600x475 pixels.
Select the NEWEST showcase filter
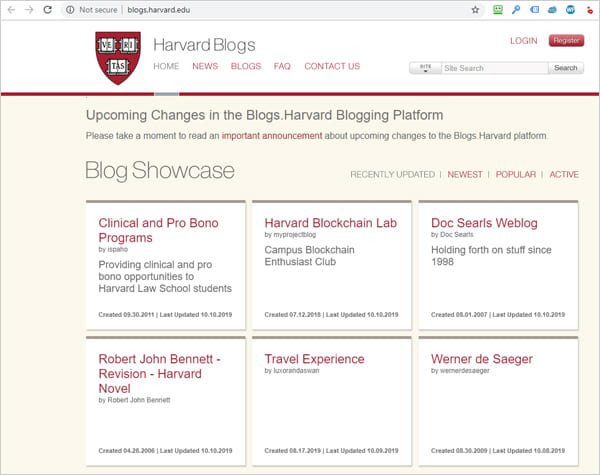[465, 175]
